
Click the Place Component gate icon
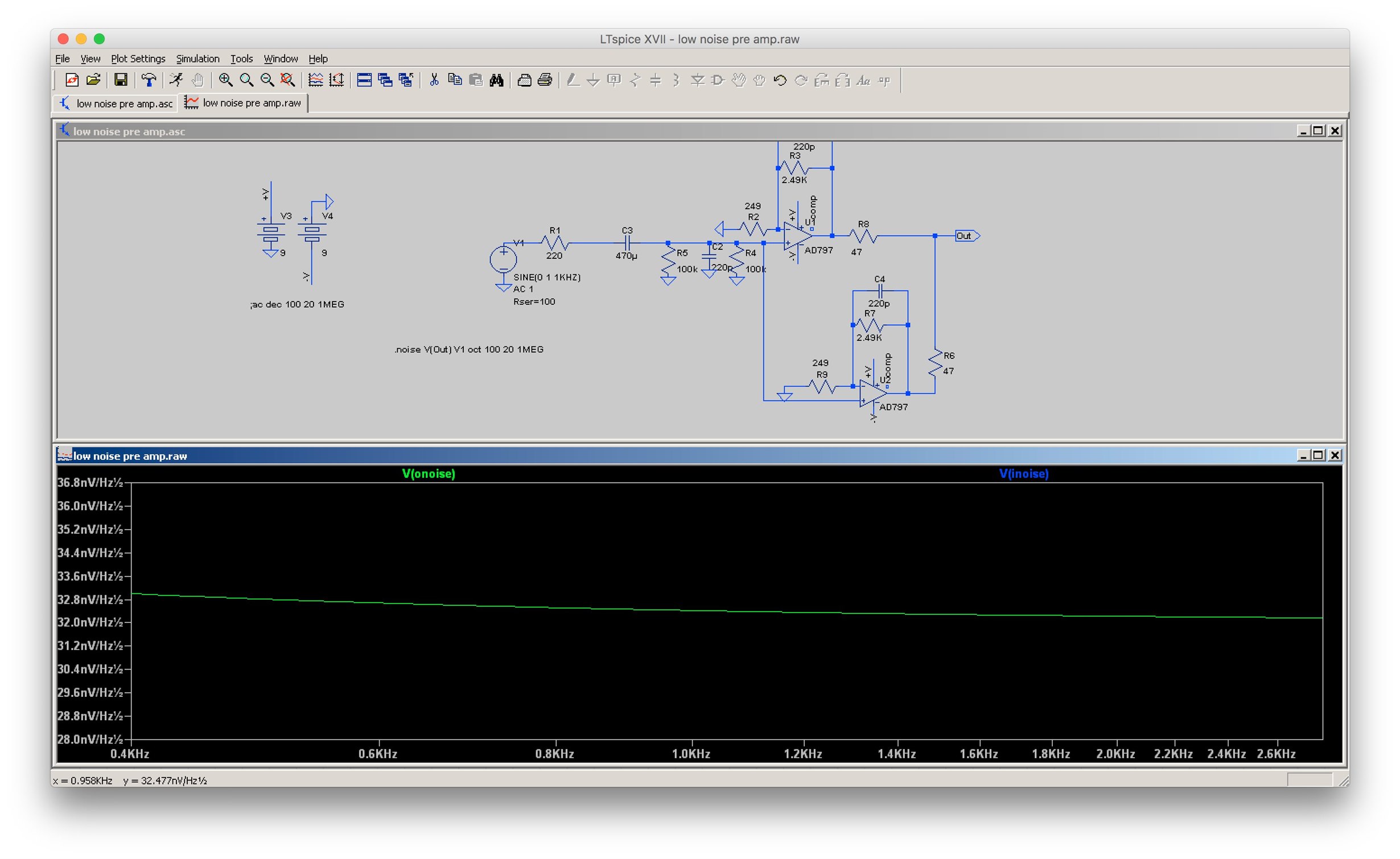tap(718, 80)
